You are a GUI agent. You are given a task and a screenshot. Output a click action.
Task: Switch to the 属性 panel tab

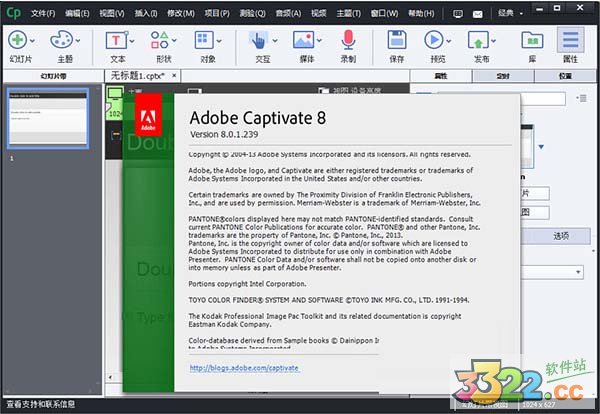[441, 76]
